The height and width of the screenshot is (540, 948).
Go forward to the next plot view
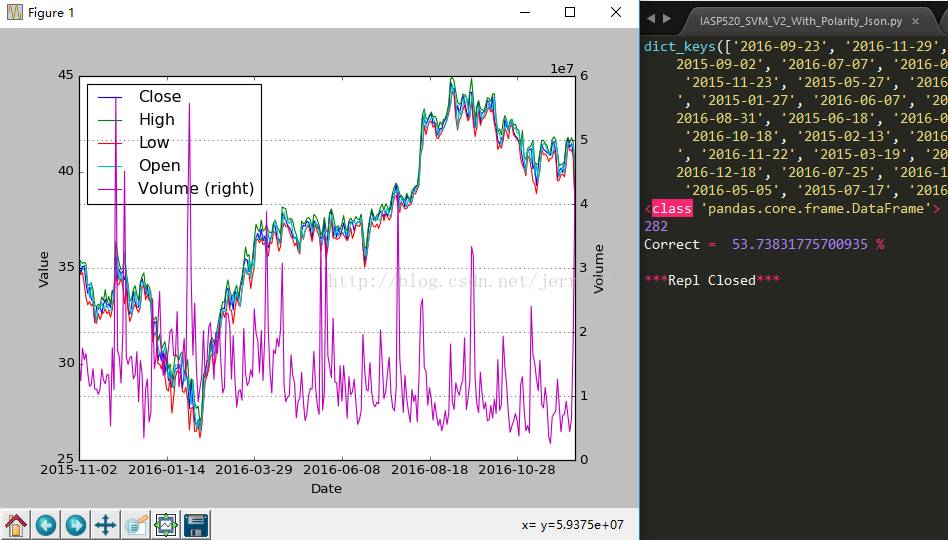click(x=76, y=524)
